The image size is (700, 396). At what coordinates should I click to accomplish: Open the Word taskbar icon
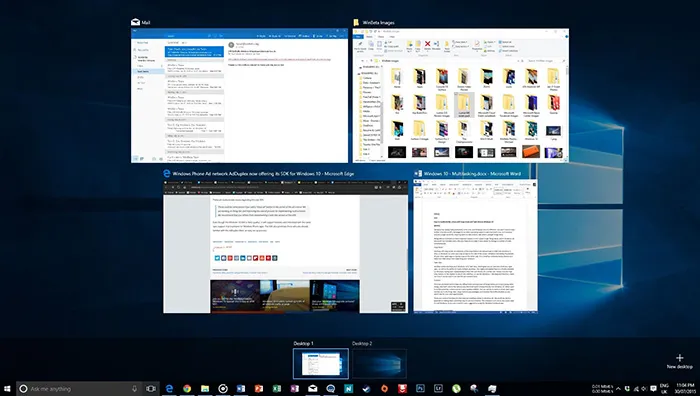pos(241,388)
